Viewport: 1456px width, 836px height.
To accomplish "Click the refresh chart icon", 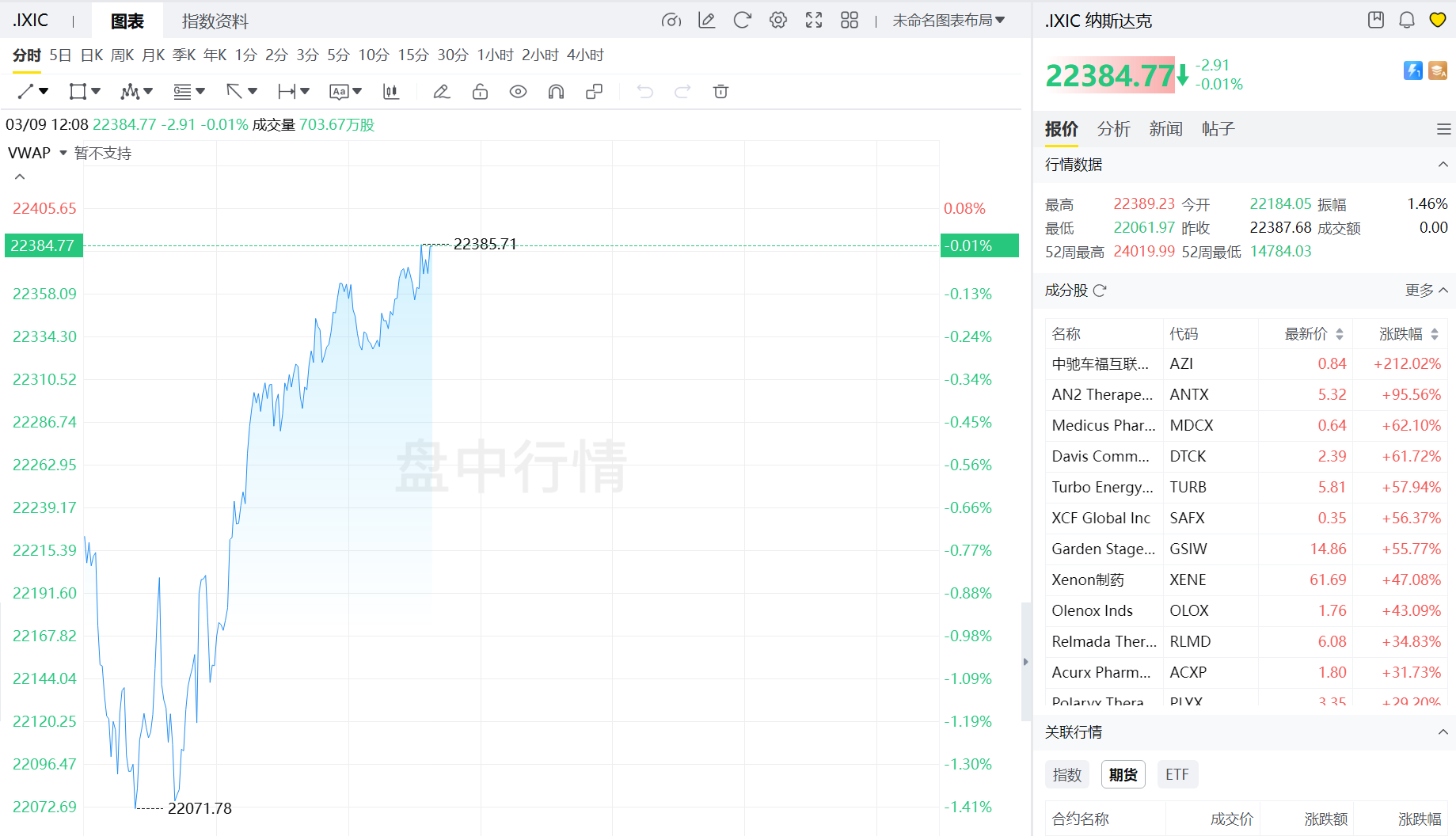I will coord(742,21).
